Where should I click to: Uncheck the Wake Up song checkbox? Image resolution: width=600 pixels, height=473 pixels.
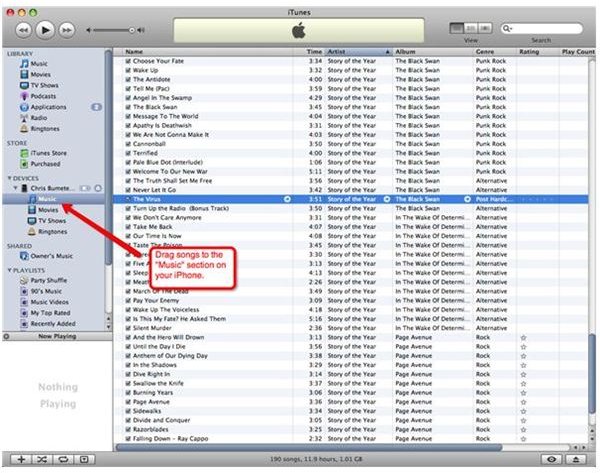(128, 70)
